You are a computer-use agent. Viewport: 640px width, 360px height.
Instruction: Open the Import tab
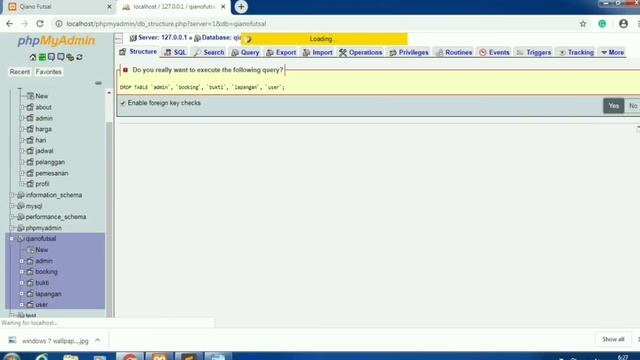click(x=318, y=52)
